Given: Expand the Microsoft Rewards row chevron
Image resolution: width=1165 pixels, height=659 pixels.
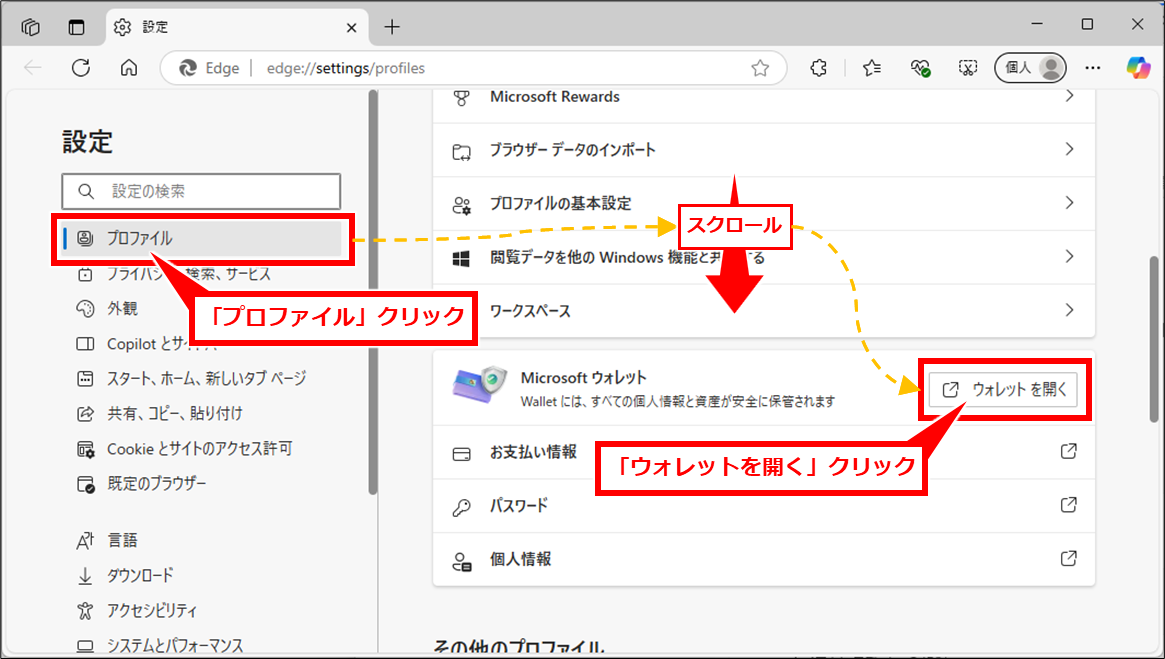Looking at the screenshot, I should (1068, 97).
